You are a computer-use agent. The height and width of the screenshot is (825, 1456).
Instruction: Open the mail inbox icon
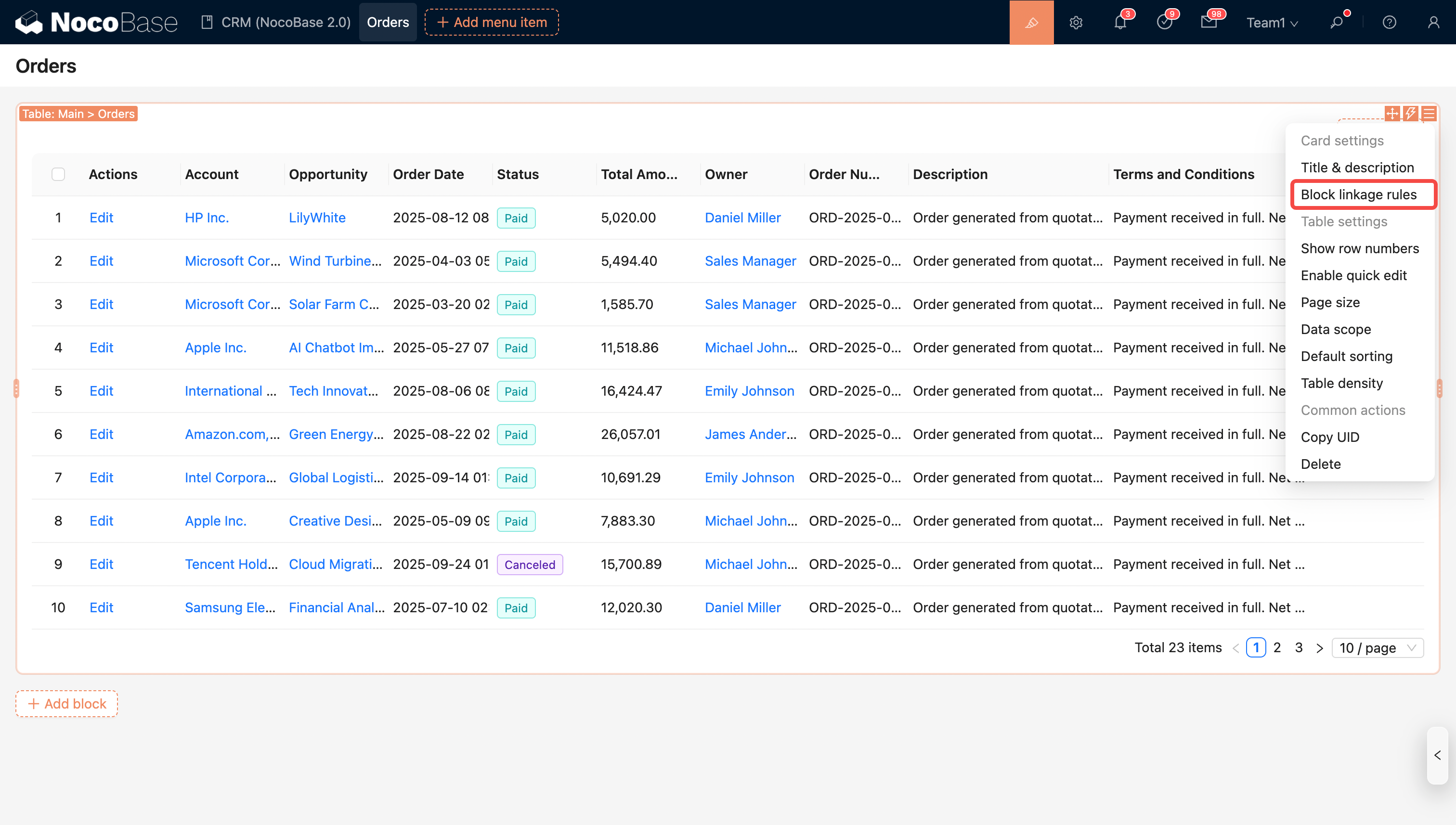tap(1209, 23)
